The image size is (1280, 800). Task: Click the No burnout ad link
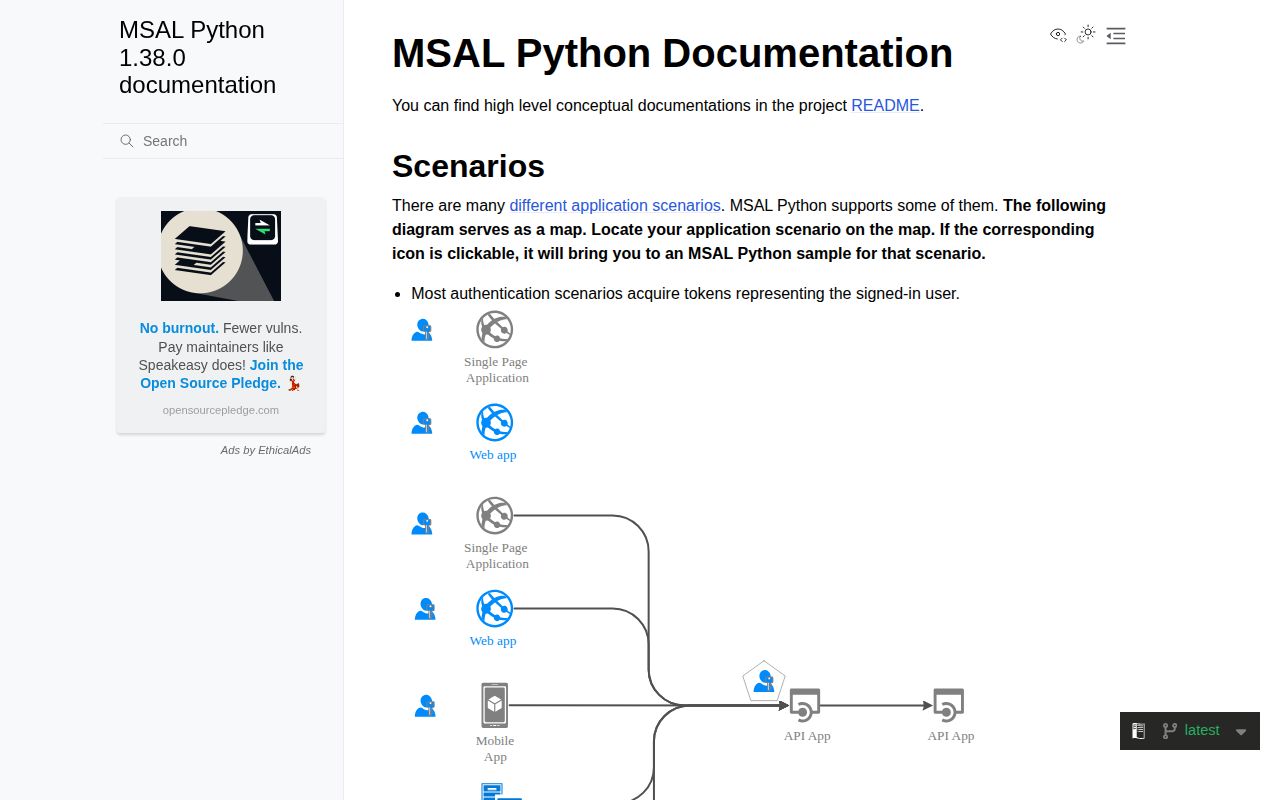point(179,328)
